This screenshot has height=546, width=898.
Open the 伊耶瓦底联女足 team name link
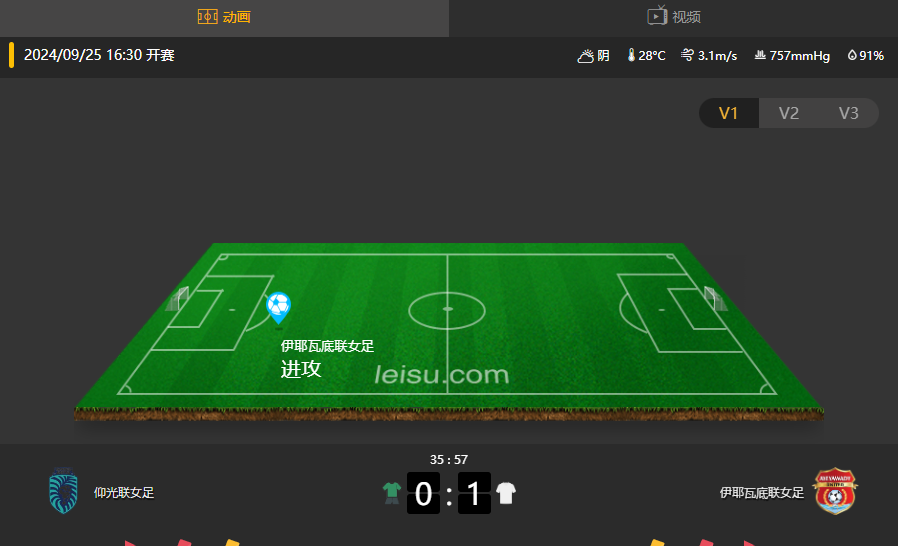coord(762,493)
